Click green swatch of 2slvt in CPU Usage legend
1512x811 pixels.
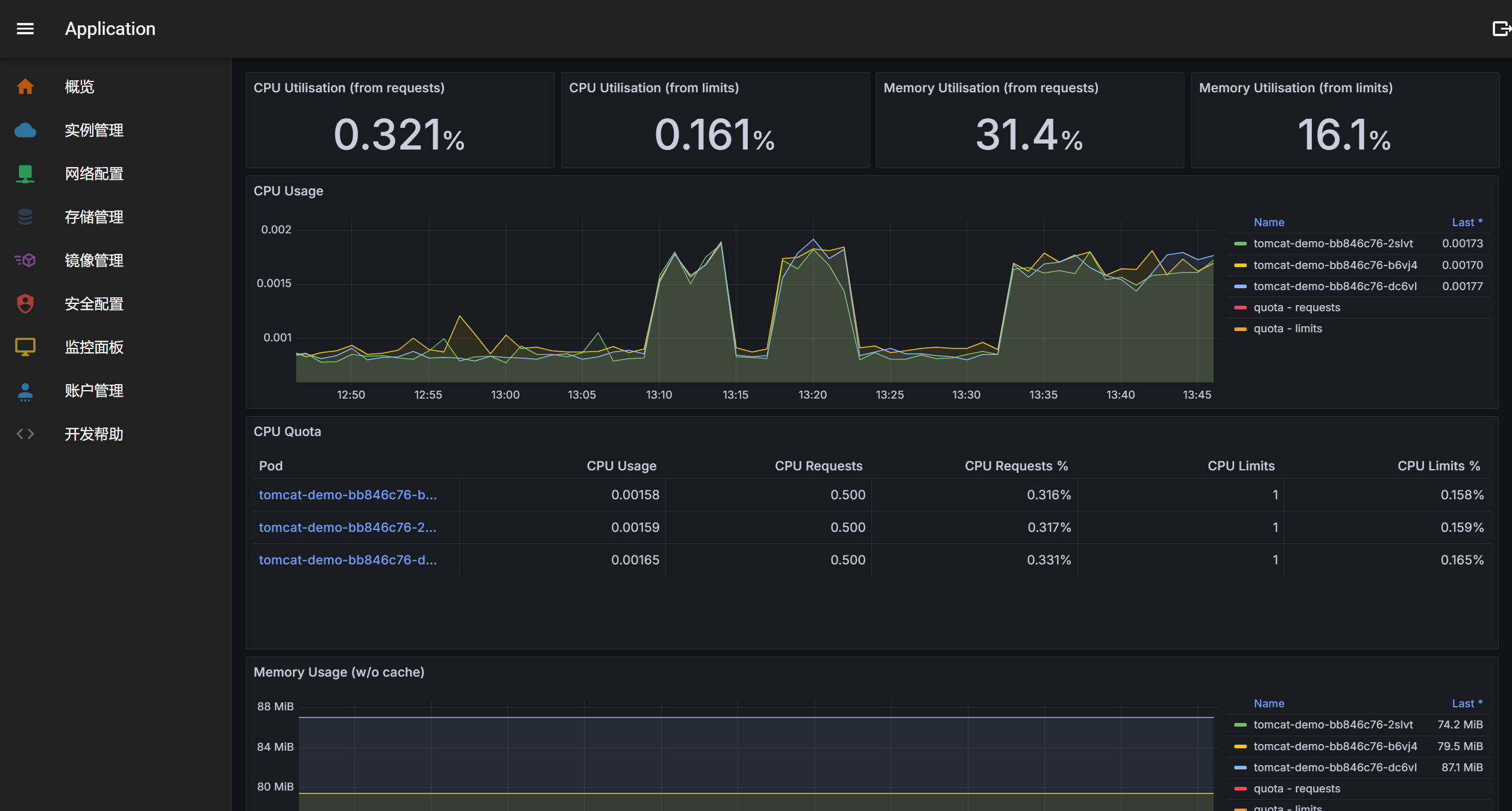(x=1240, y=244)
